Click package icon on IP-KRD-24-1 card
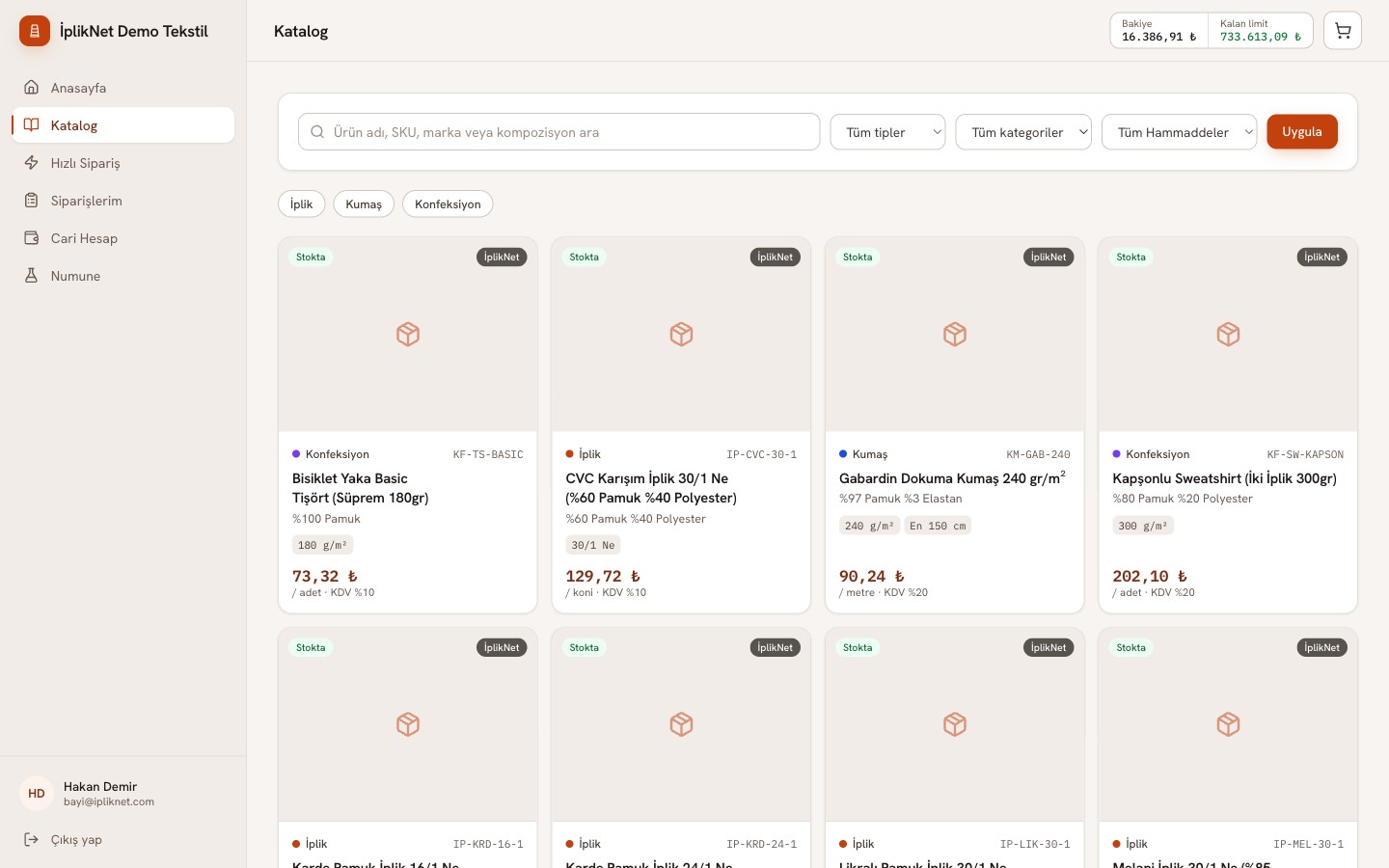This screenshot has height=868, width=1389. [682, 724]
